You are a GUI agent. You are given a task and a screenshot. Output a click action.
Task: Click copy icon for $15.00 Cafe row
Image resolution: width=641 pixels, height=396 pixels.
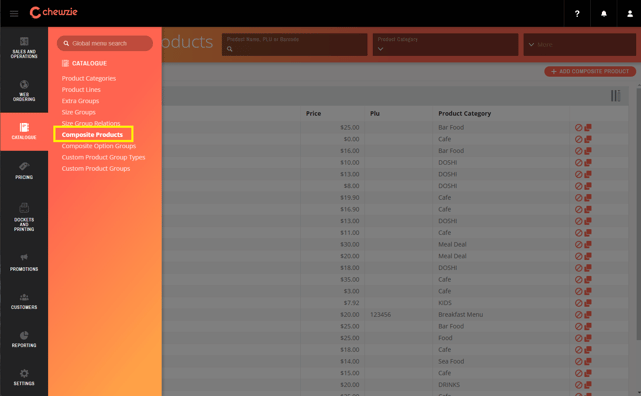pyautogui.click(x=588, y=373)
